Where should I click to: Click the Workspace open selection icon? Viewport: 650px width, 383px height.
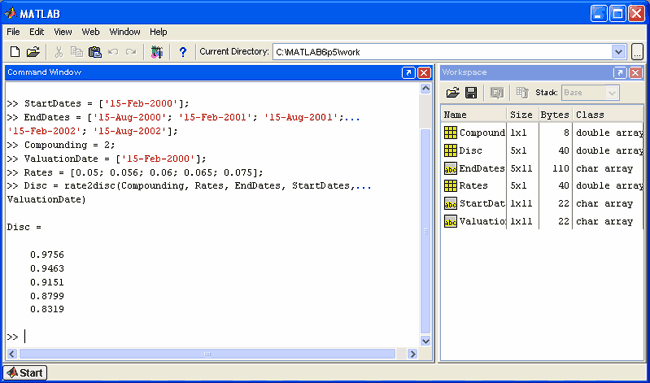click(497, 93)
